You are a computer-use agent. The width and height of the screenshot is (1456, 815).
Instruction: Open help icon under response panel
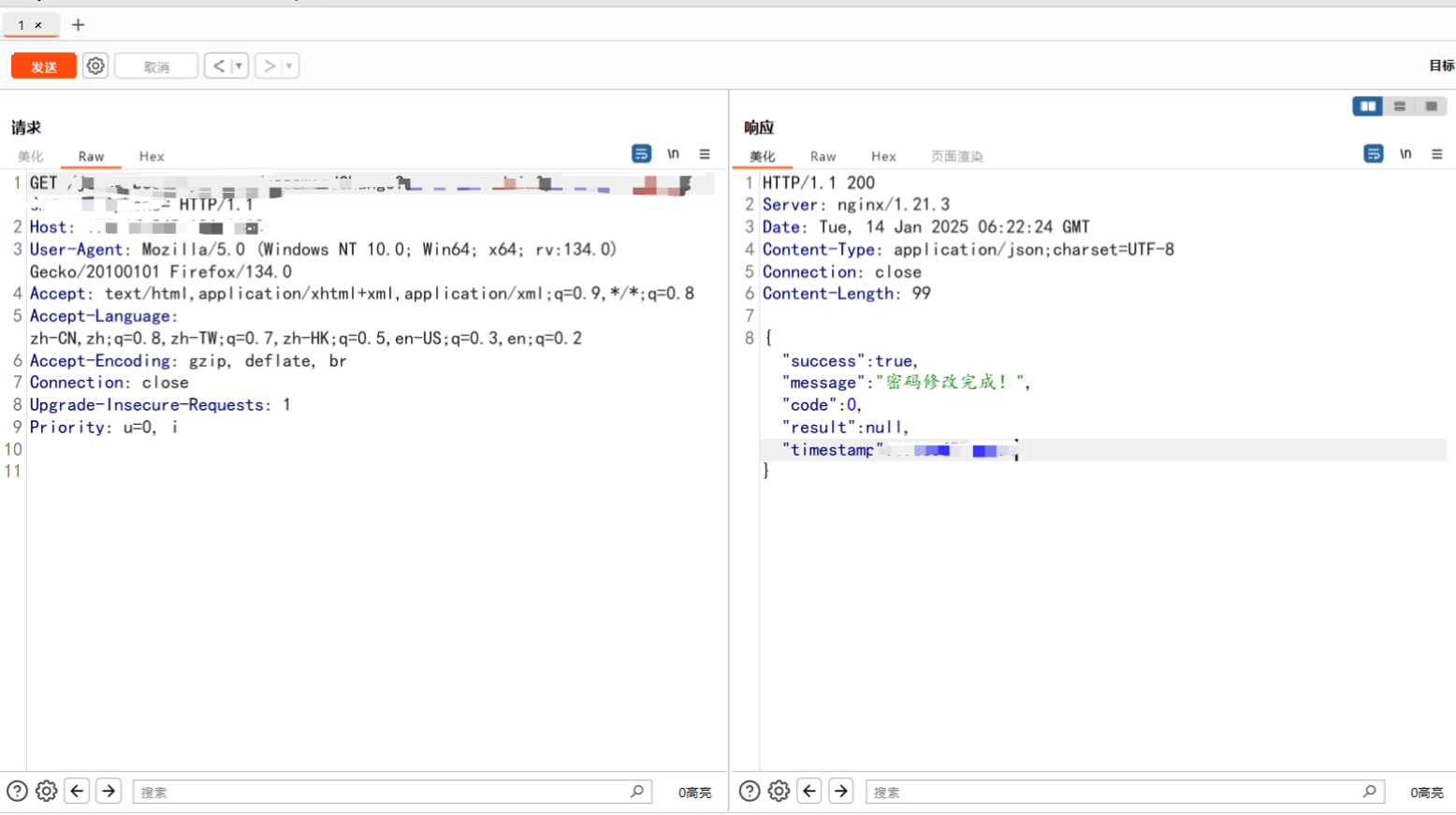pos(750,792)
